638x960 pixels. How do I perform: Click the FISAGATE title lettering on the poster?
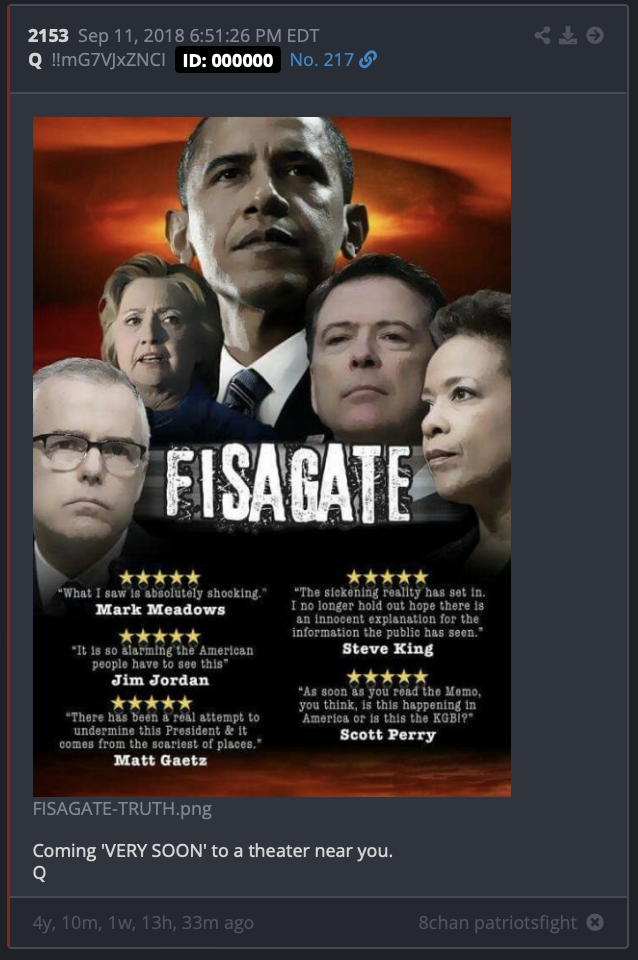coord(288,484)
